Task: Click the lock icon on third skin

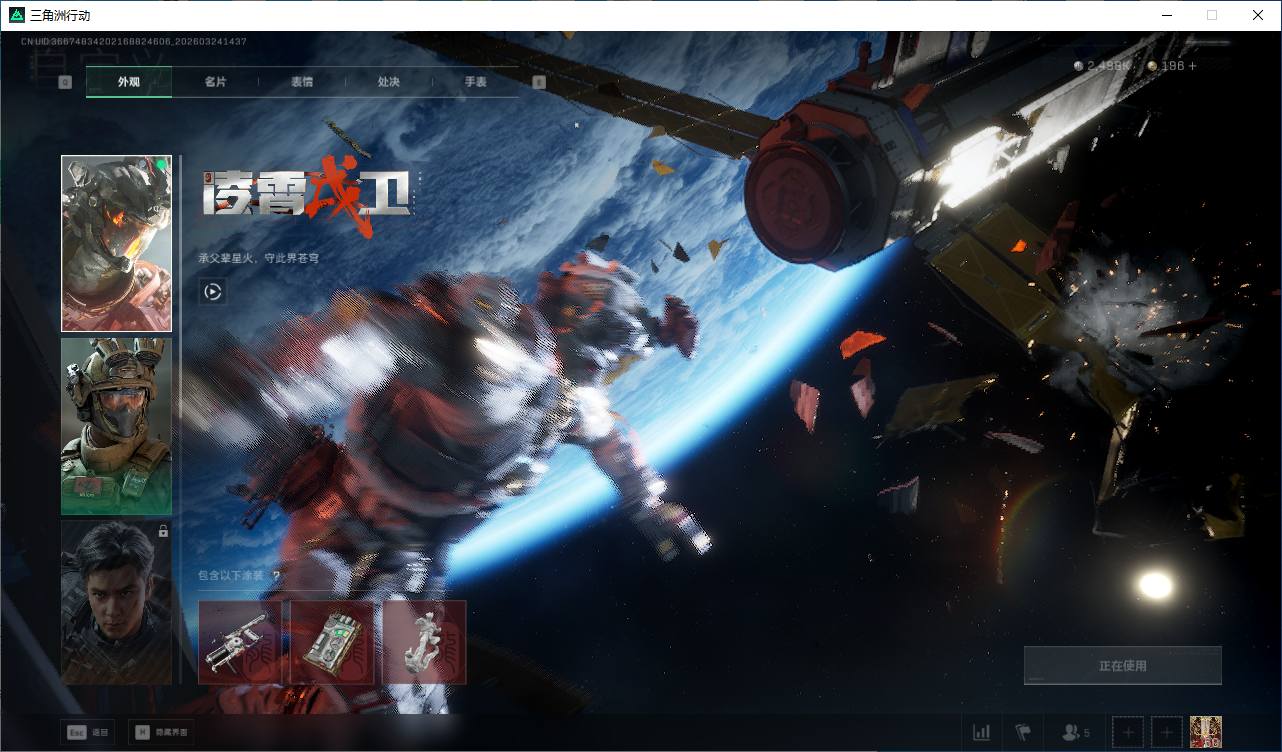Action: pyautogui.click(x=163, y=532)
